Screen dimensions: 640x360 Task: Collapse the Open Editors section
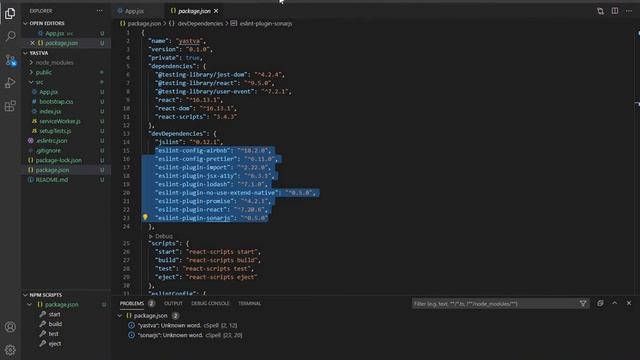[x=26, y=23]
